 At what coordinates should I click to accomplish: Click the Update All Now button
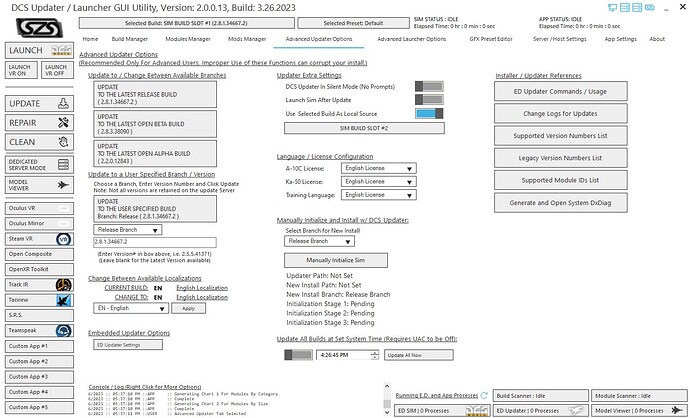[x=418, y=355]
